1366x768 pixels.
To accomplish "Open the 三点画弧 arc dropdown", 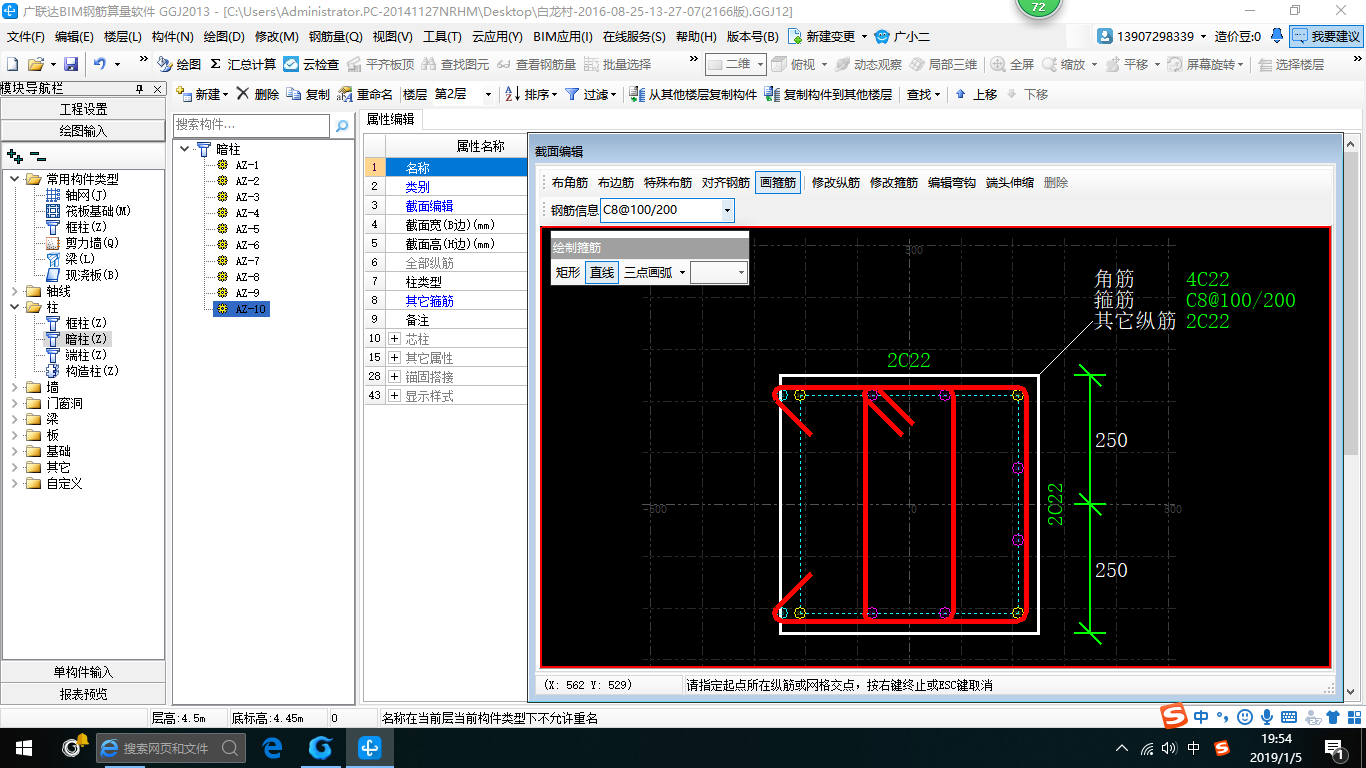I will pyautogui.click(x=682, y=272).
